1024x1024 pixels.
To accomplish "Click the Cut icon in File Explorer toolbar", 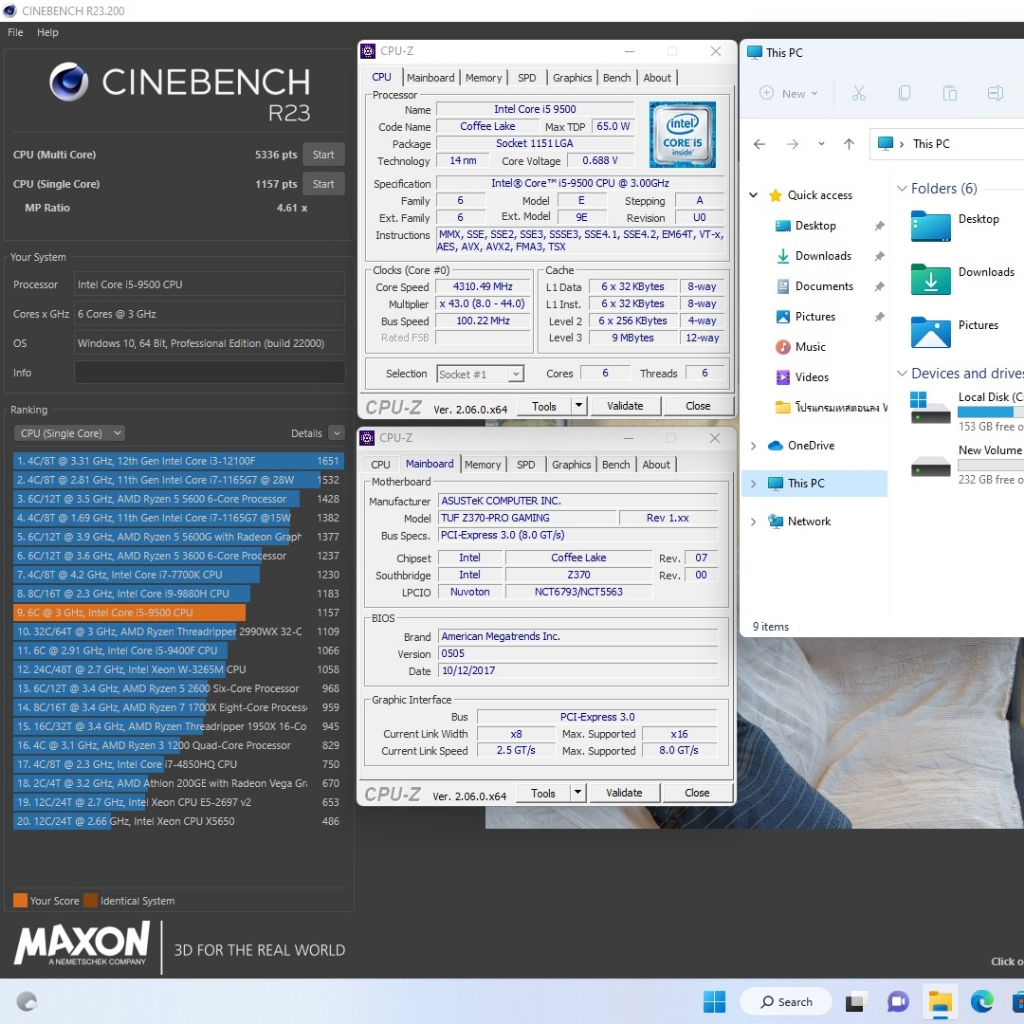I will [858, 93].
